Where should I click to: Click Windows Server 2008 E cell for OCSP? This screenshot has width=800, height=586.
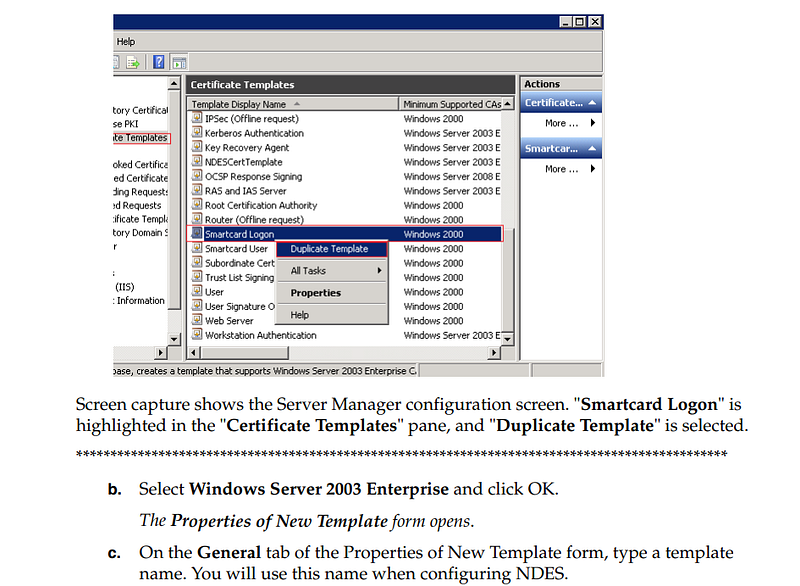[x=452, y=176]
